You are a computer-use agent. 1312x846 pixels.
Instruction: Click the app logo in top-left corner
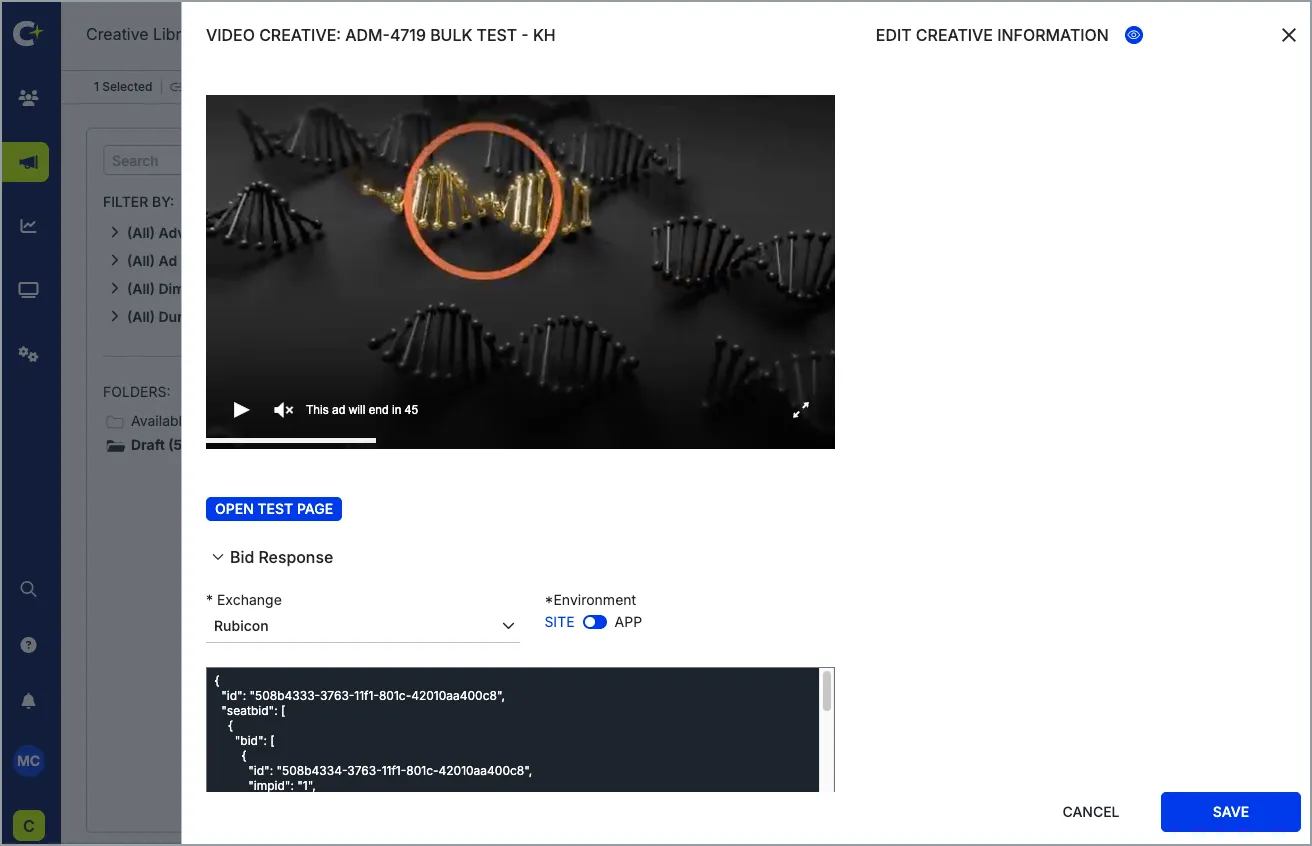(x=29, y=34)
